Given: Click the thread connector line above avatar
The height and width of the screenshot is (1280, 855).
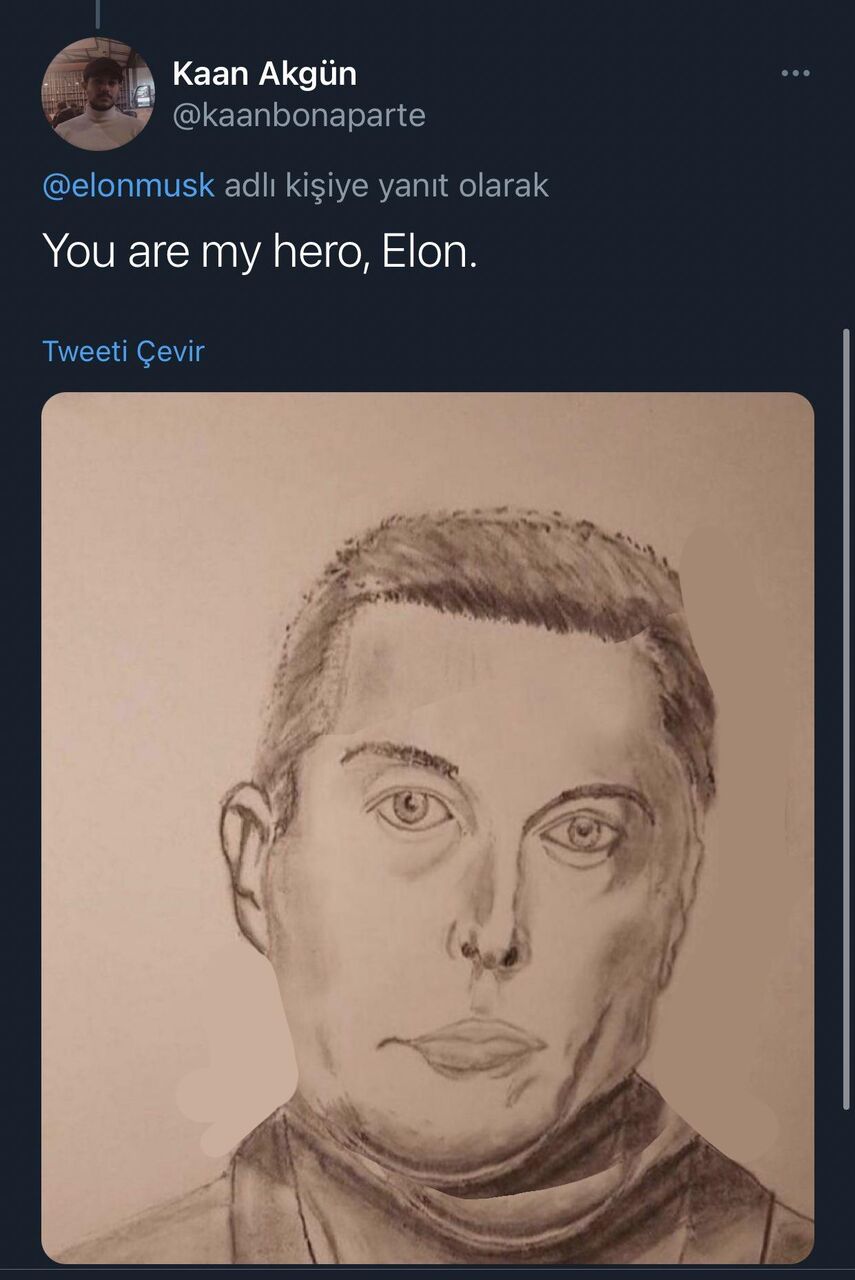Looking at the screenshot, I should (98, 13).
